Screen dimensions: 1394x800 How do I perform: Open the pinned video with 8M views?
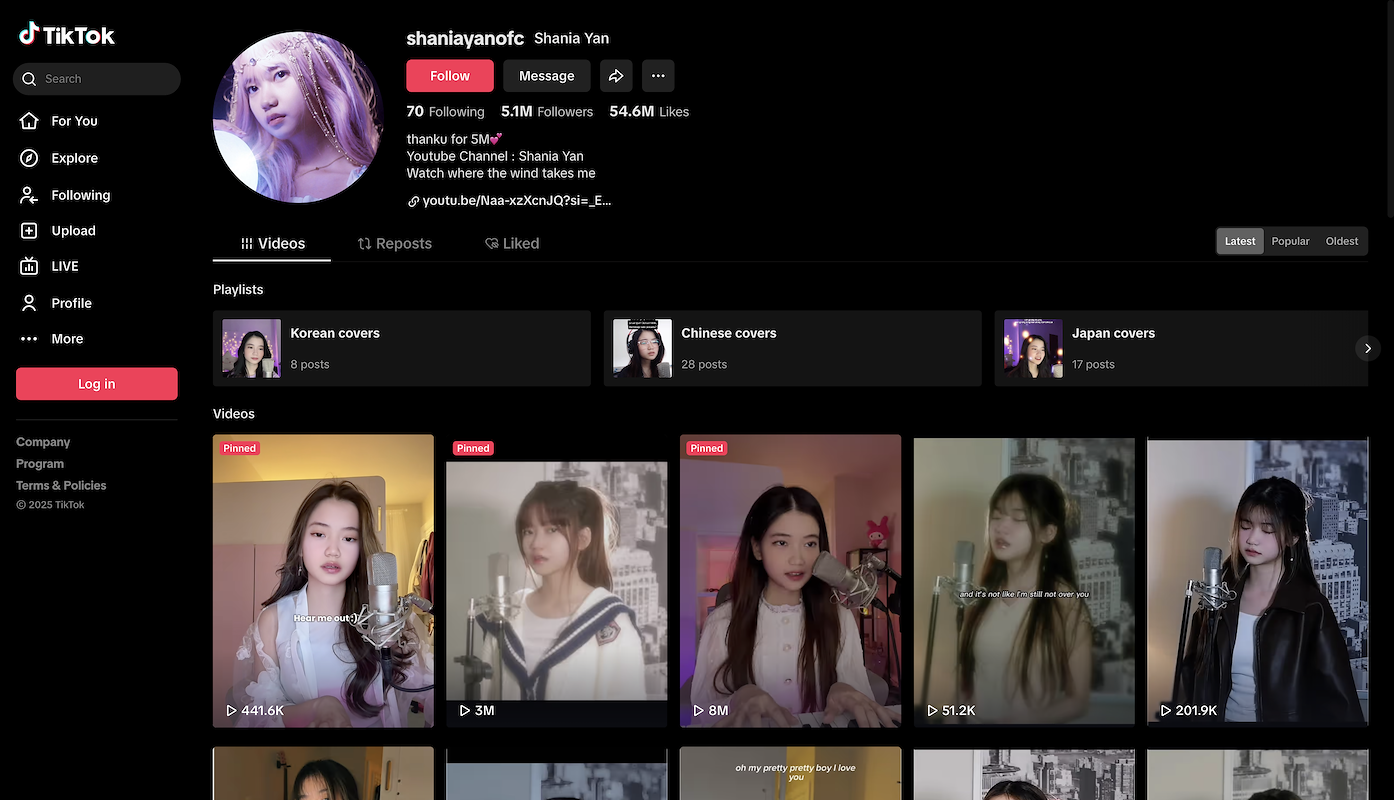[790, 581]
